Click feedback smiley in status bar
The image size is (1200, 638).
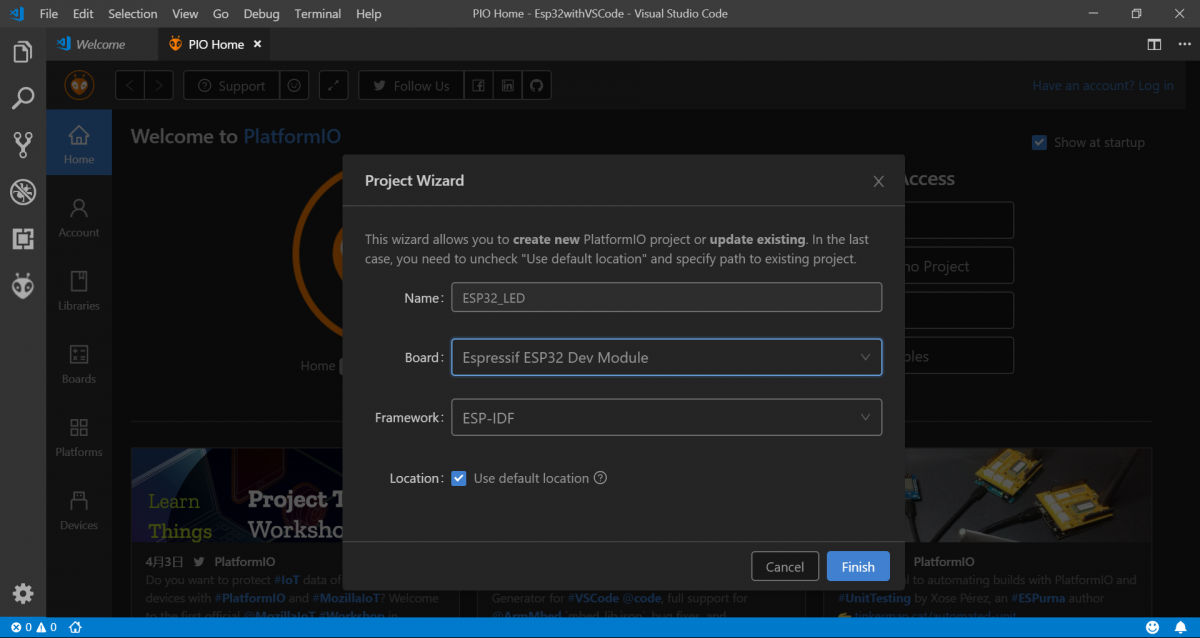click(1152, 627)
